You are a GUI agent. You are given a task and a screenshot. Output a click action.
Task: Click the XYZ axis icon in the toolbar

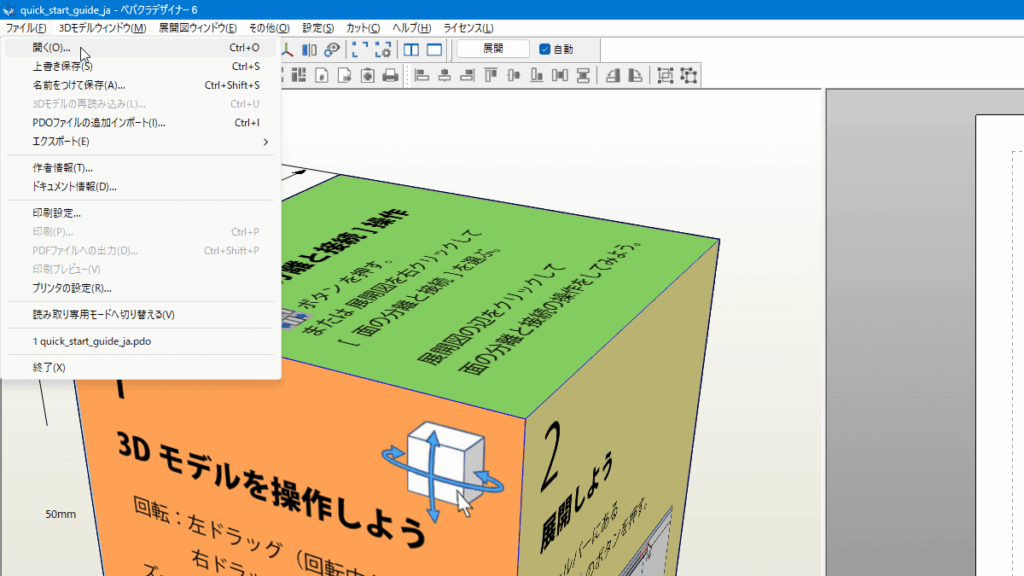[288, 49]
